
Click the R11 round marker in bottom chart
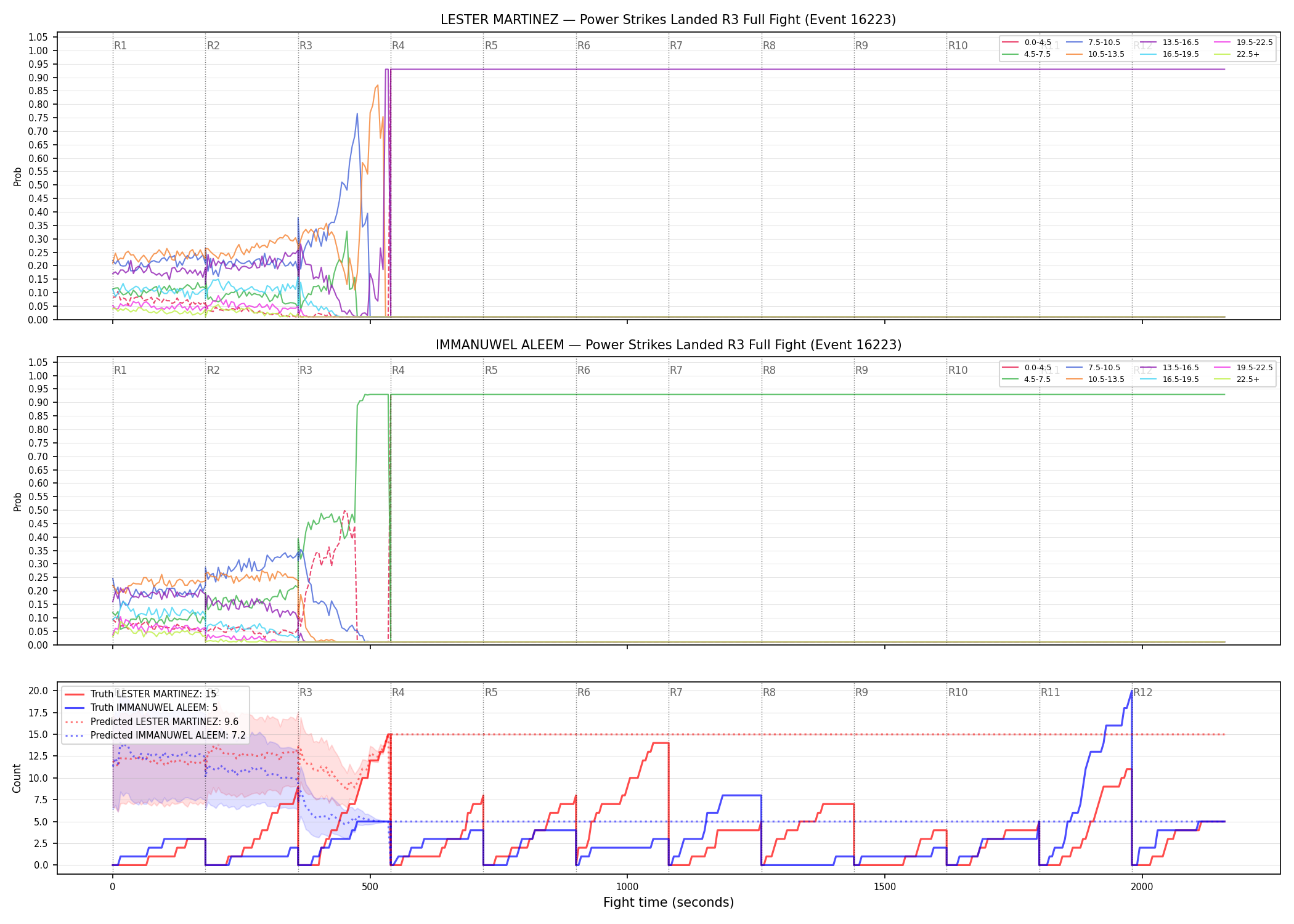point(1051,692)
